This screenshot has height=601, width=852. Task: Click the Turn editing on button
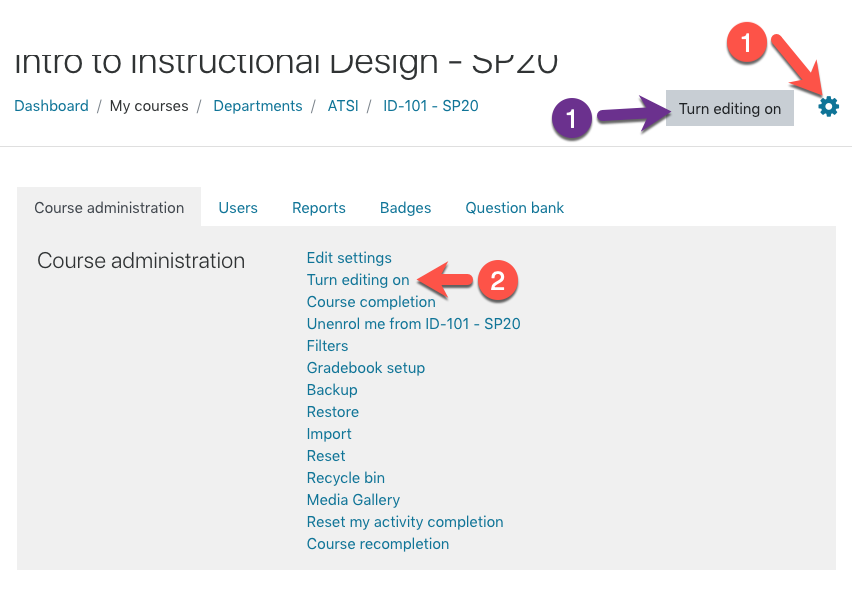(x=730, y=108)
